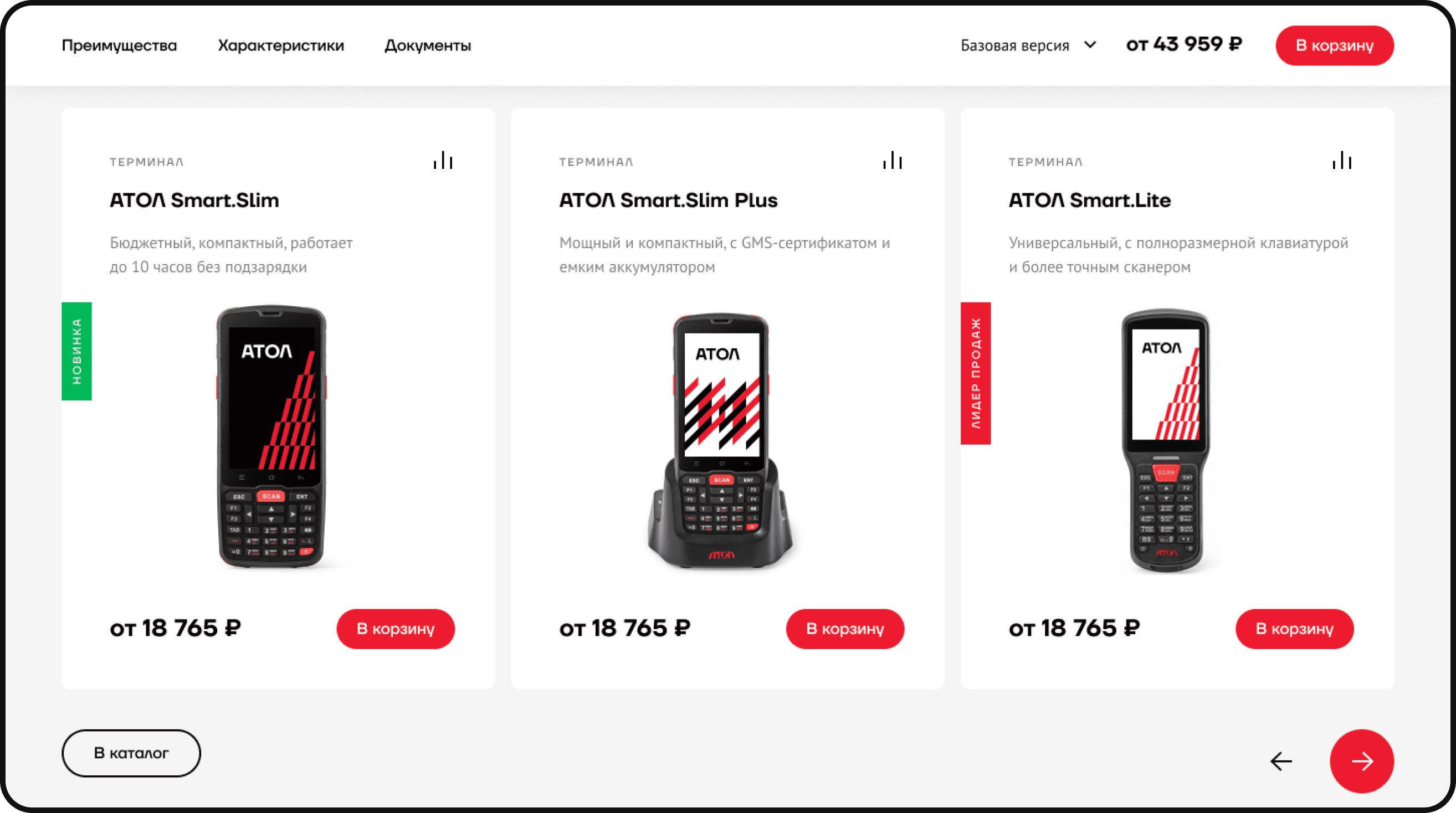Open the Документы tab
Image resolution: width=1456 pixels, height=813 pixels.
click(428, 45)
